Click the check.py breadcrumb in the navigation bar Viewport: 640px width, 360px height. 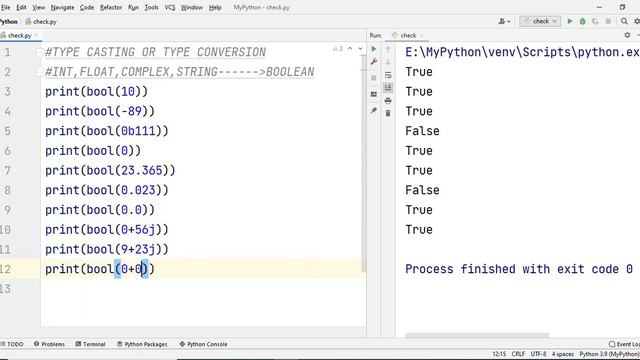coord(41,22)
